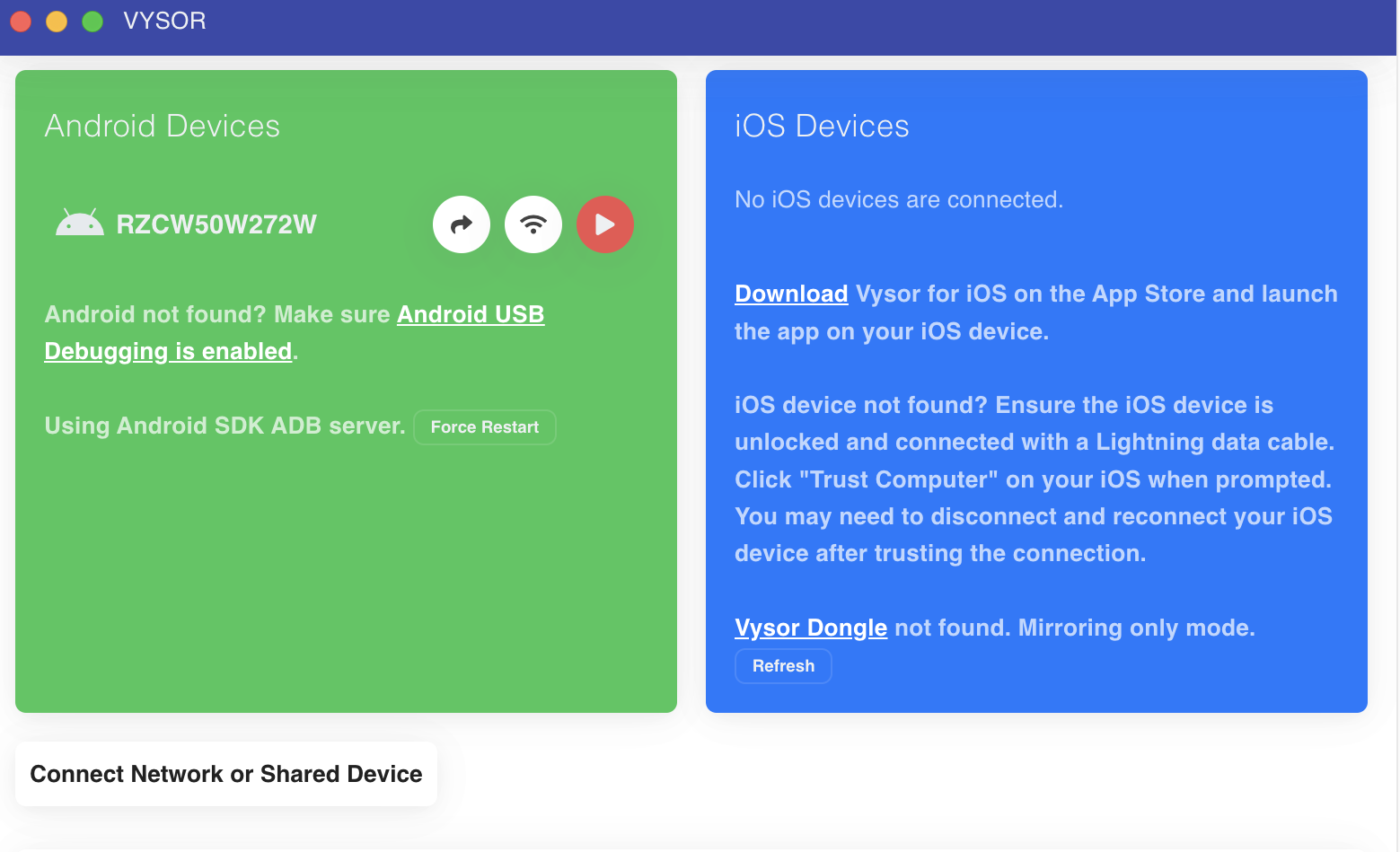1400x852 pixels.
Task: Click the Android Devices heading
Action: pyautogui.click(x=162, y=126)
